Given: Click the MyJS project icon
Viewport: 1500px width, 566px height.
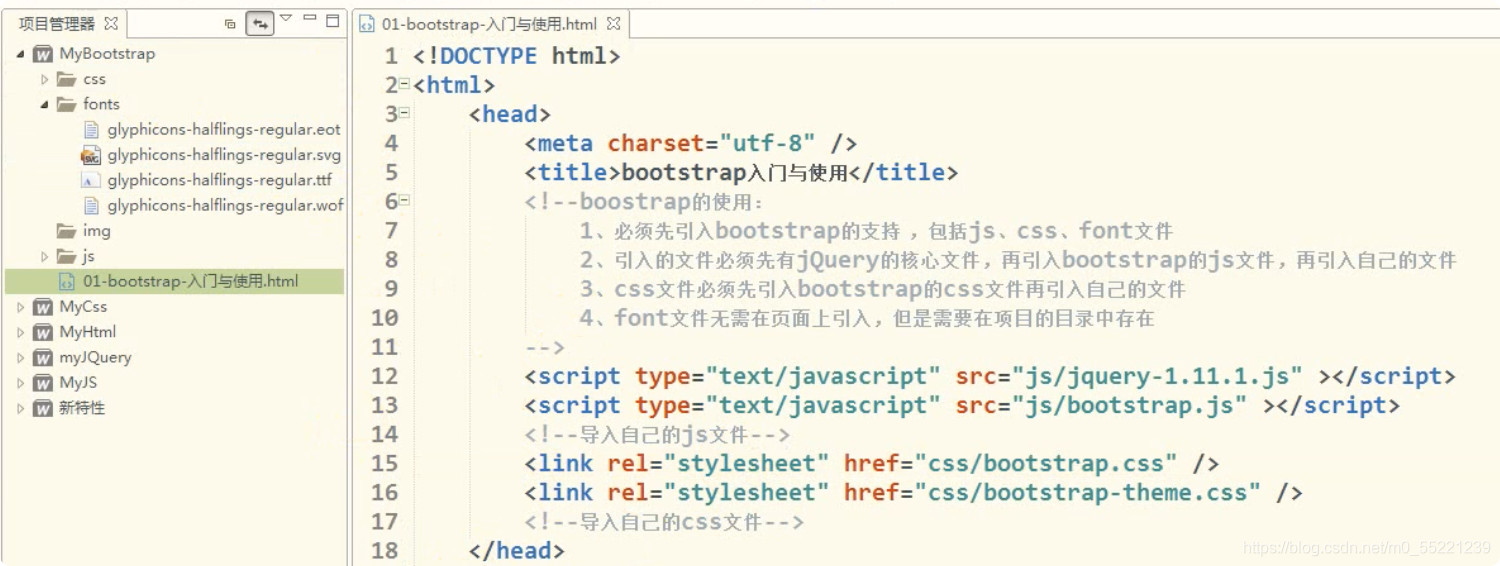Looking at the screenshot, I should click(x=43, y=383).
